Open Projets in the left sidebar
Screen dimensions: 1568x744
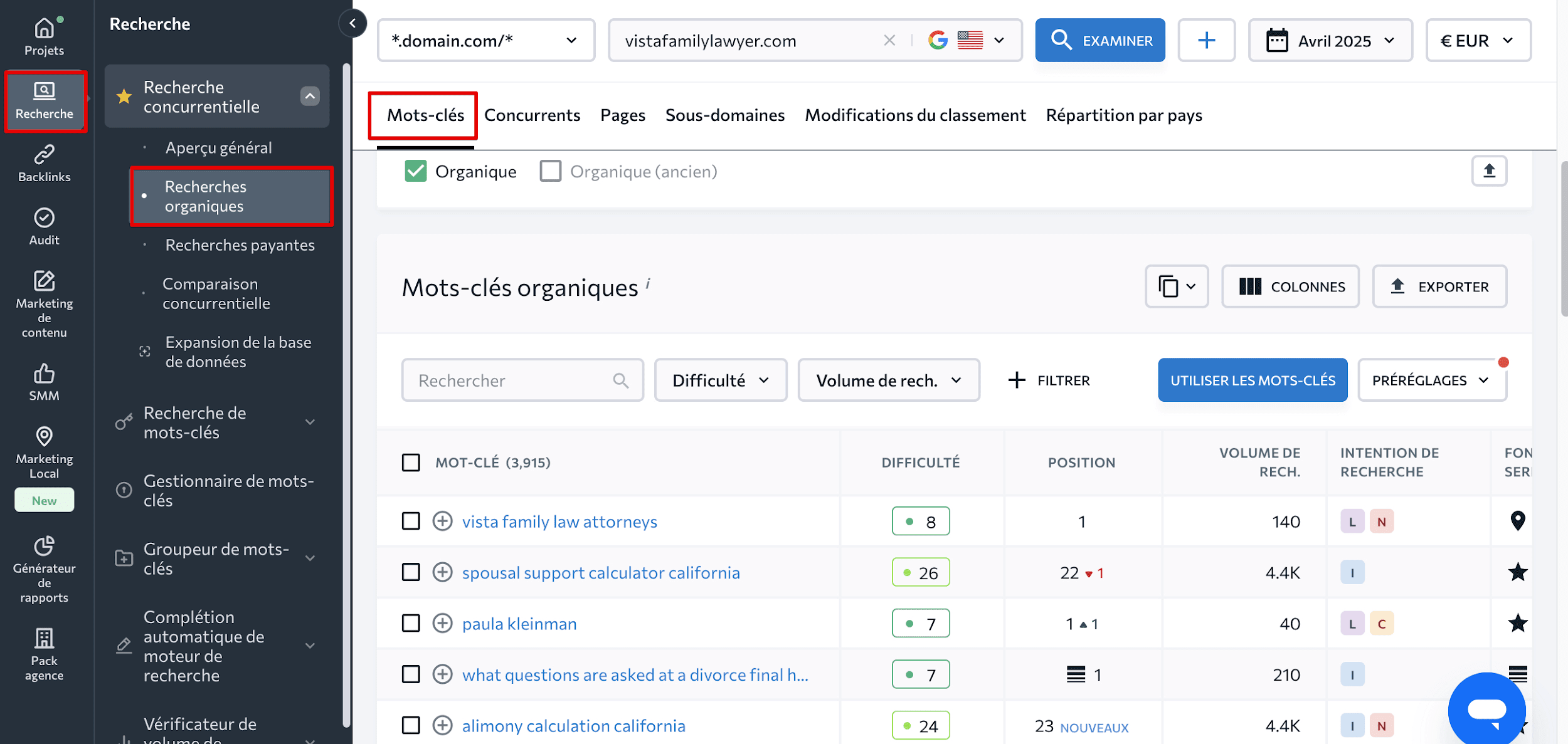[x=44, y=36]
